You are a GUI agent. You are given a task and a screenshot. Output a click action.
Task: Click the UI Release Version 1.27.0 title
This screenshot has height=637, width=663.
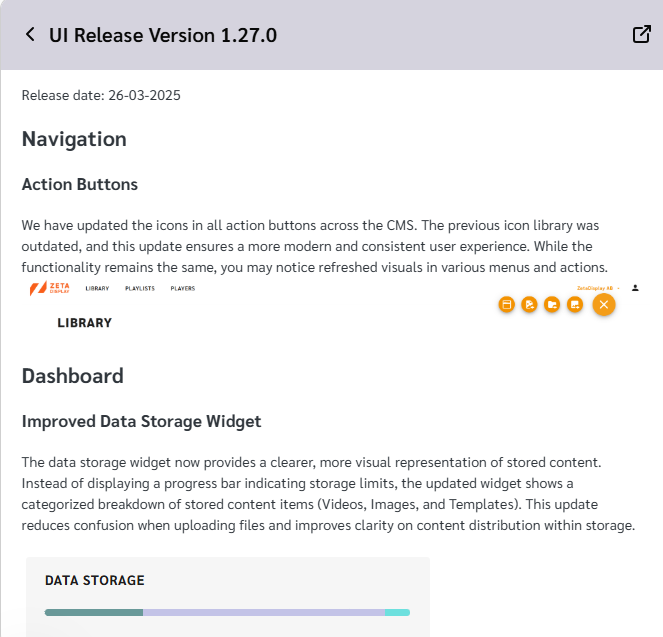tap(163, 35)
